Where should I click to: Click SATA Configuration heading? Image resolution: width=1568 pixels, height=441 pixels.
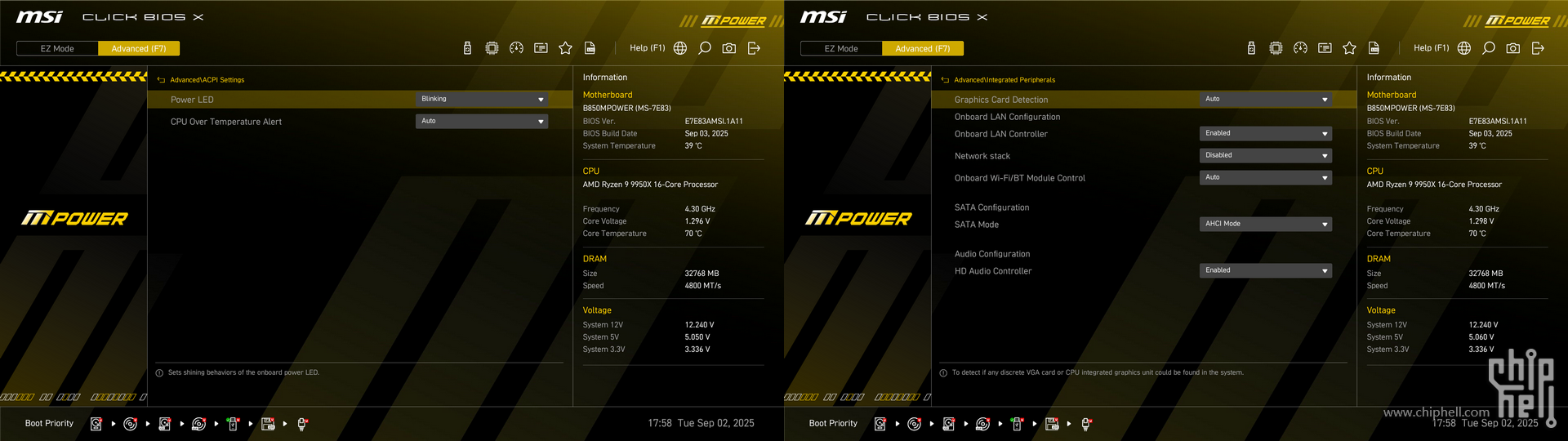coord(992,207)
